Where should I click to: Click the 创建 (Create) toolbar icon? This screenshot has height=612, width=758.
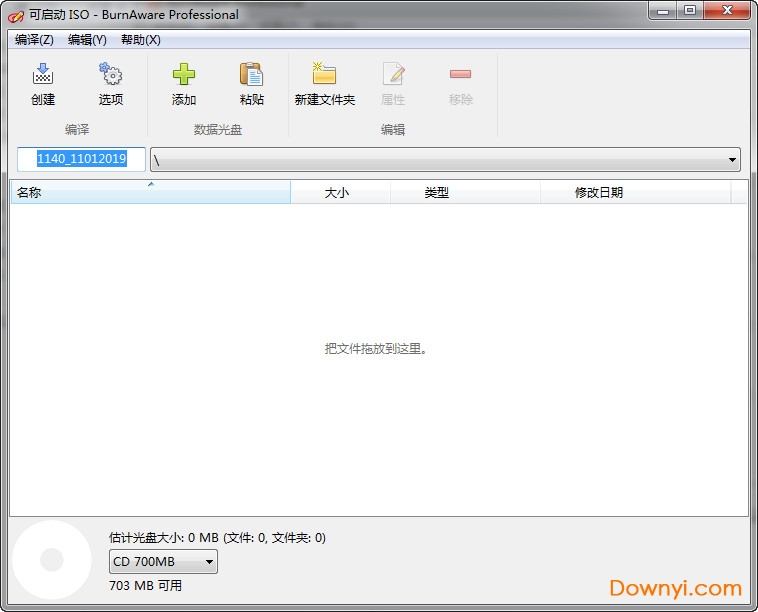[x=43, y=75]
